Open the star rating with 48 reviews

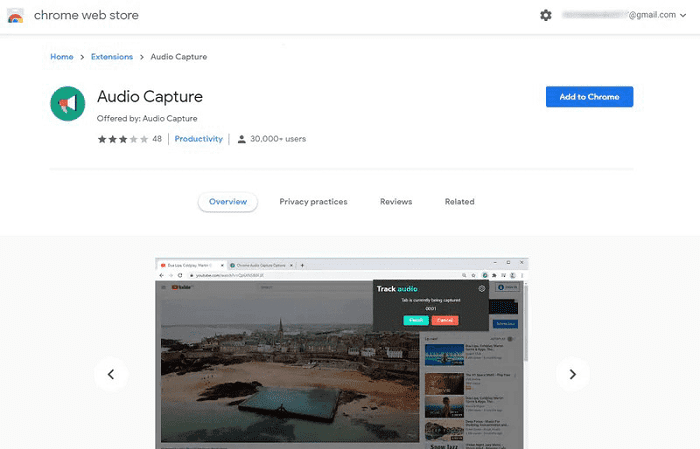129,139
